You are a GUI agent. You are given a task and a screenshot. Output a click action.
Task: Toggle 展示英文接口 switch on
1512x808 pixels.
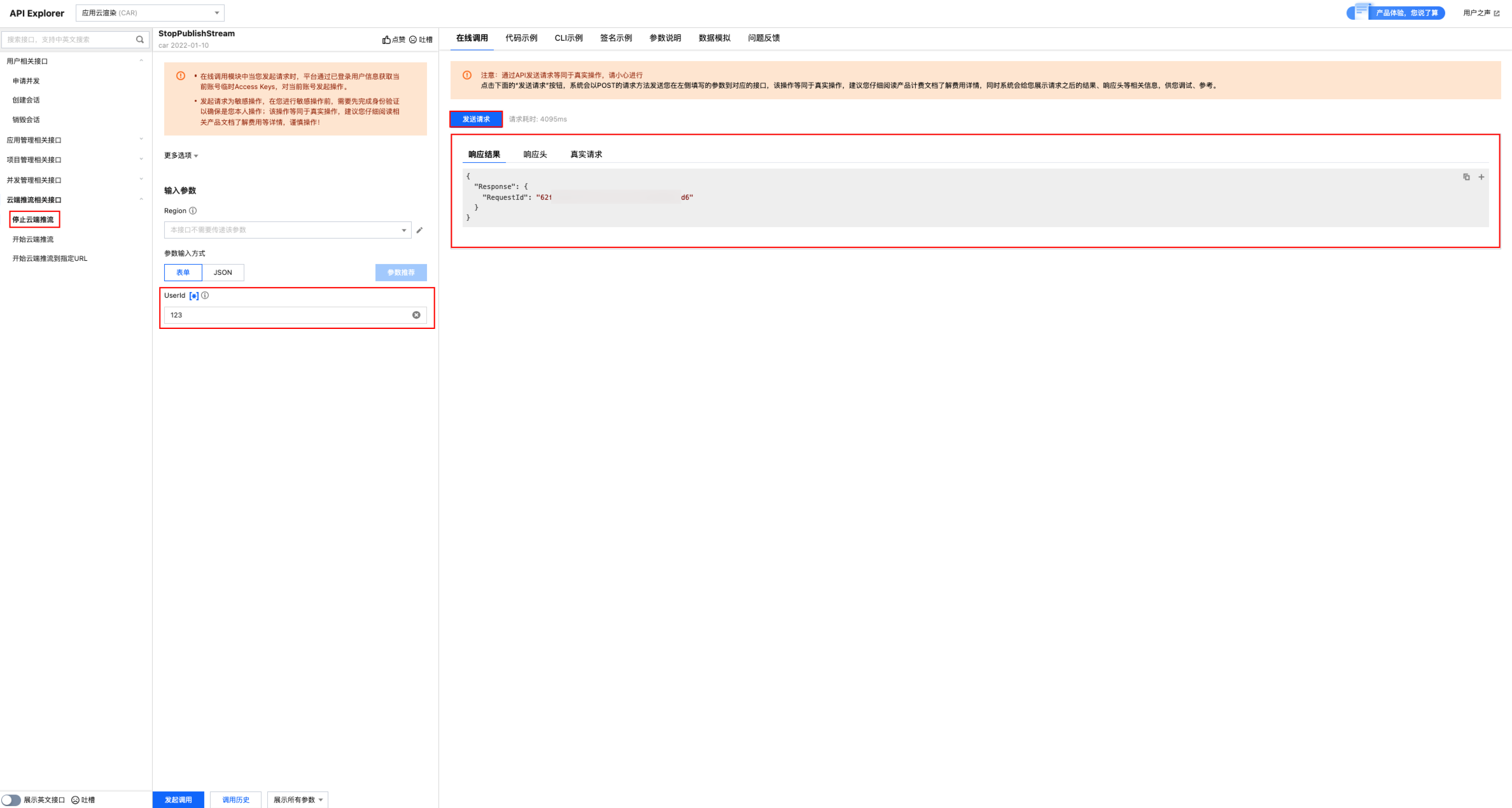(11, 800)
